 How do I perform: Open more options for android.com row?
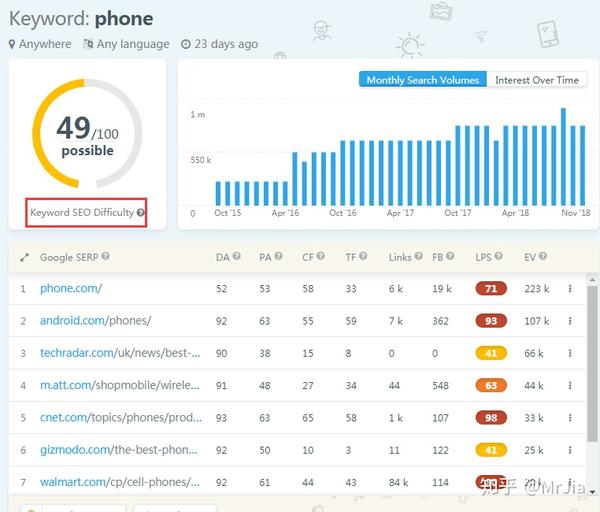click(570, 321)
